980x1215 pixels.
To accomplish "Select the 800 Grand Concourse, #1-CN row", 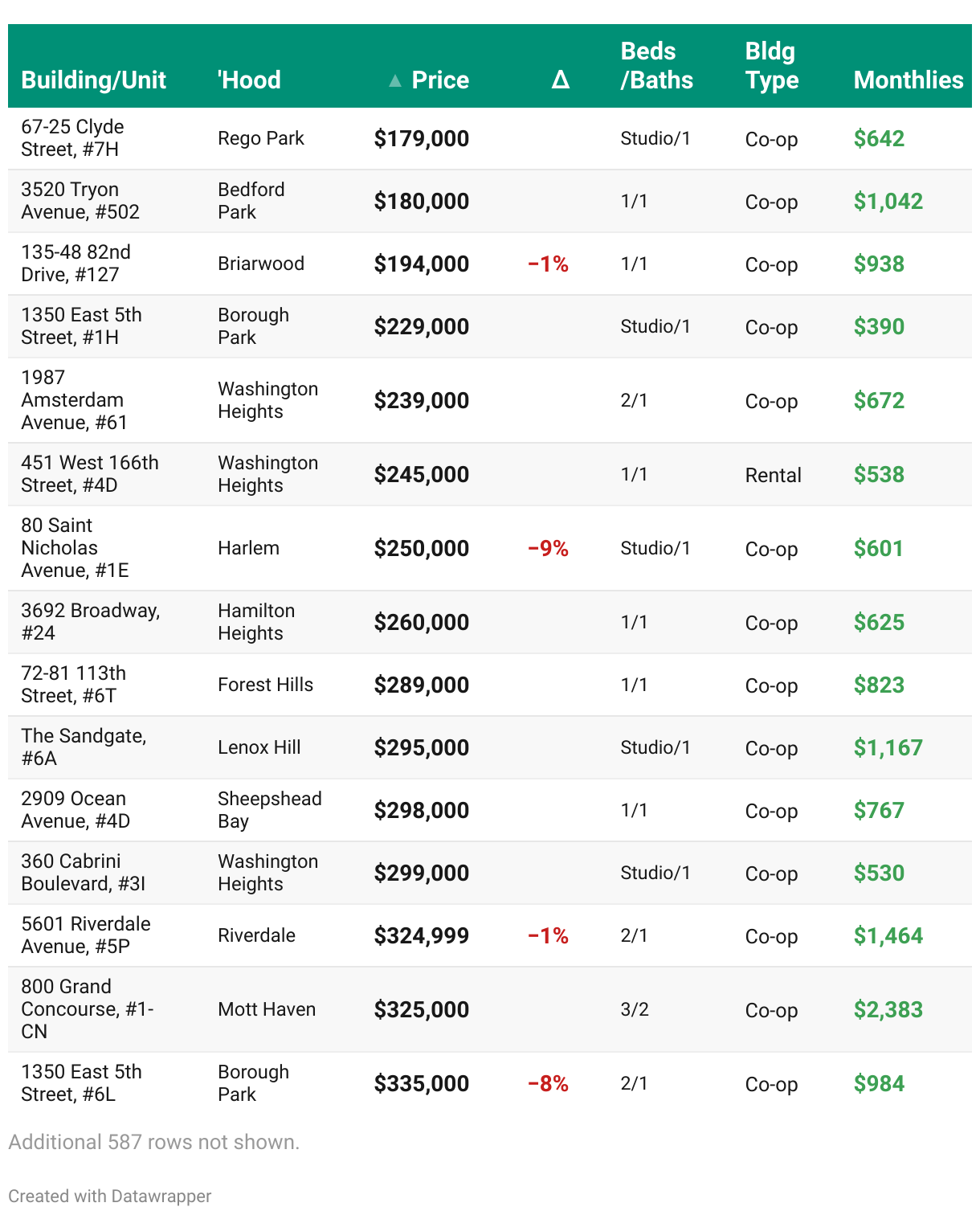I will 87,1008.
